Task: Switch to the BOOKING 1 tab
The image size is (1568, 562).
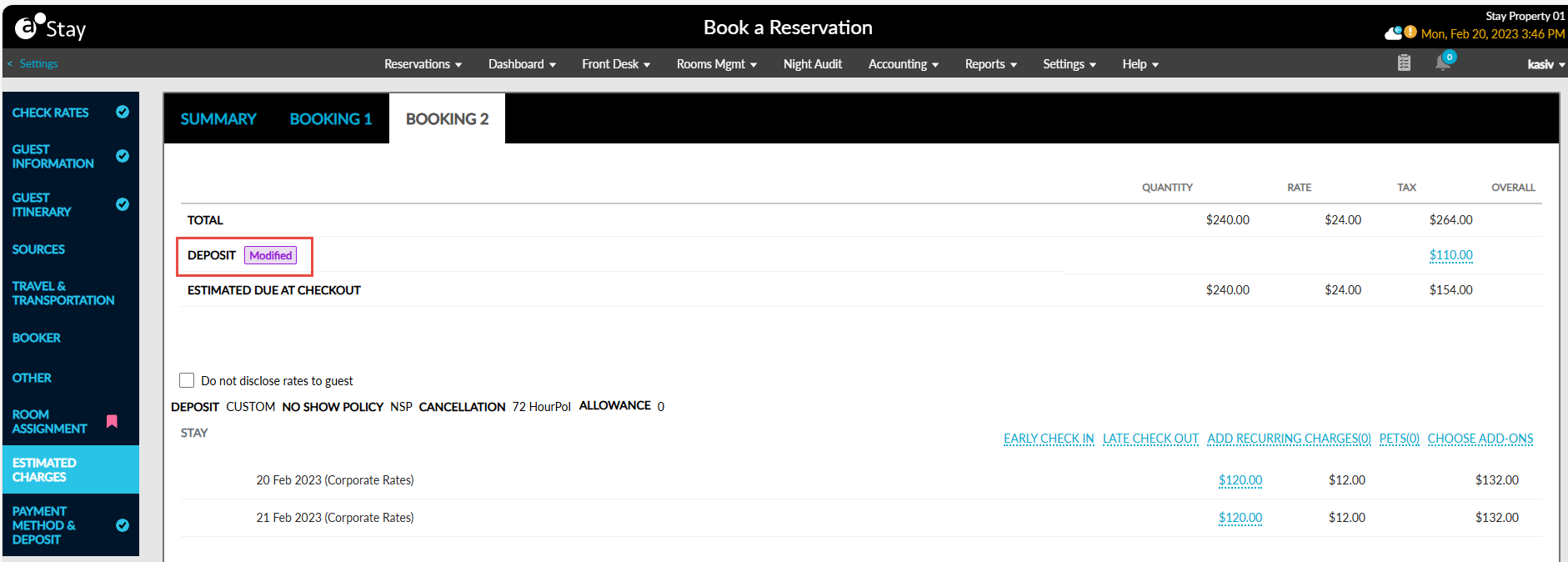Action: click(331, 119)
